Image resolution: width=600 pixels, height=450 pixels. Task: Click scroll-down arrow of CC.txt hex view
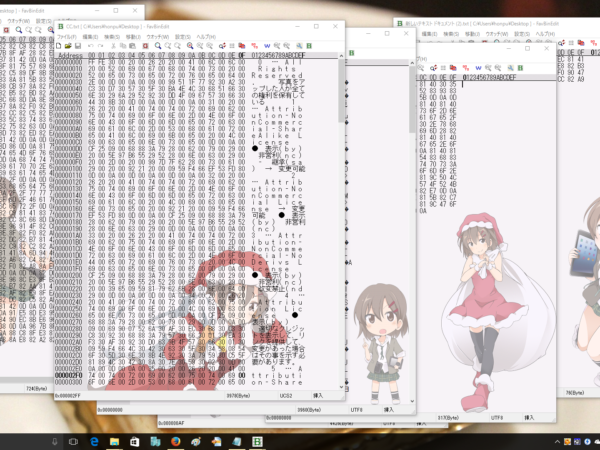coord(341,387)
